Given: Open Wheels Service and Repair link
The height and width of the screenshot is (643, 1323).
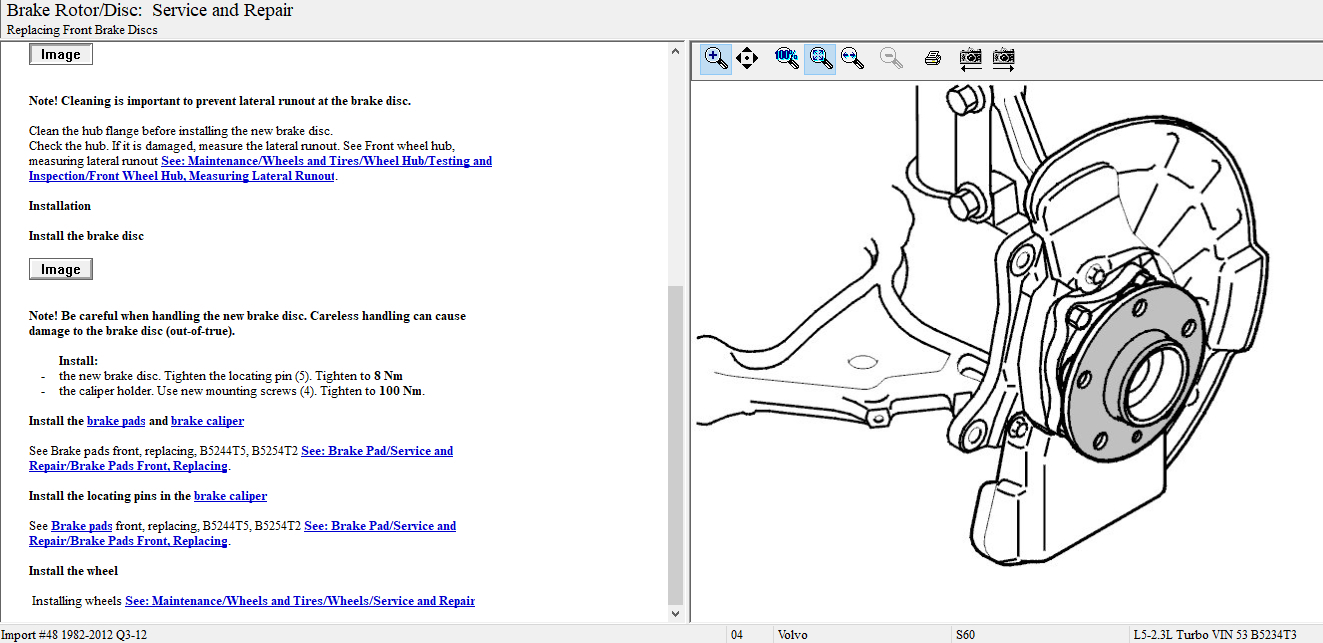Looking at the screenshot, I should point(300,601).
